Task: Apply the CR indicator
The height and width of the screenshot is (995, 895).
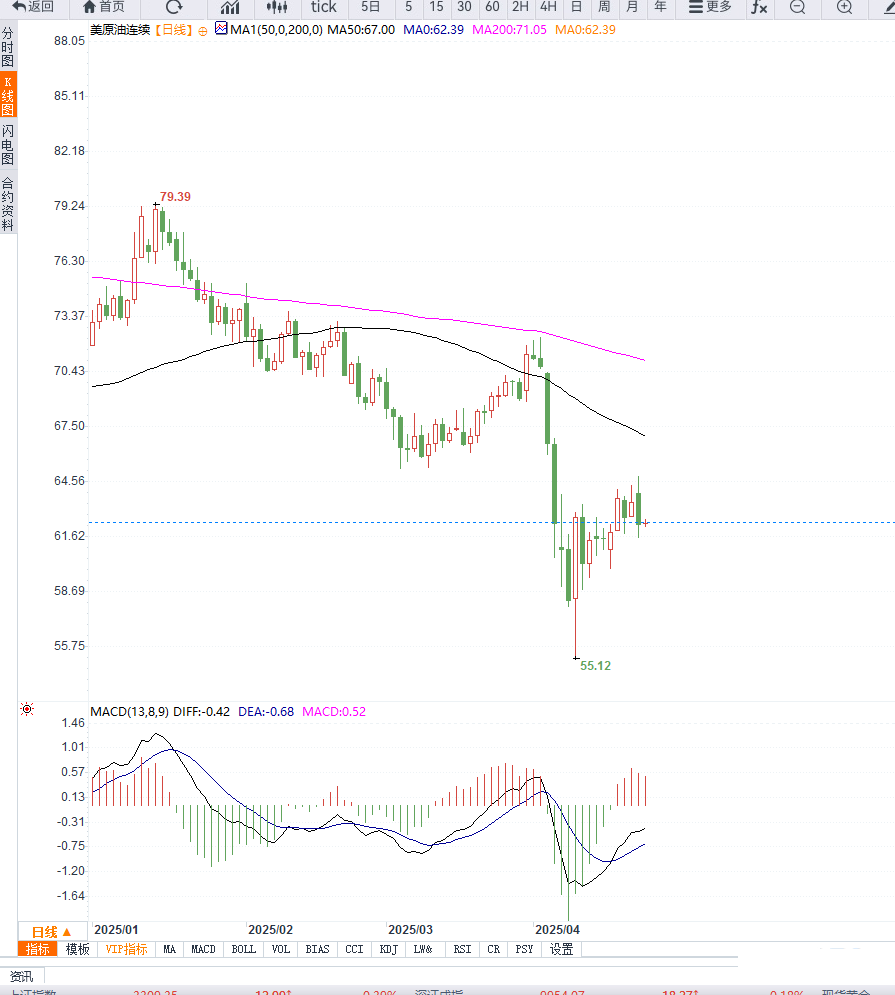Action: click(x=493, y=949)
